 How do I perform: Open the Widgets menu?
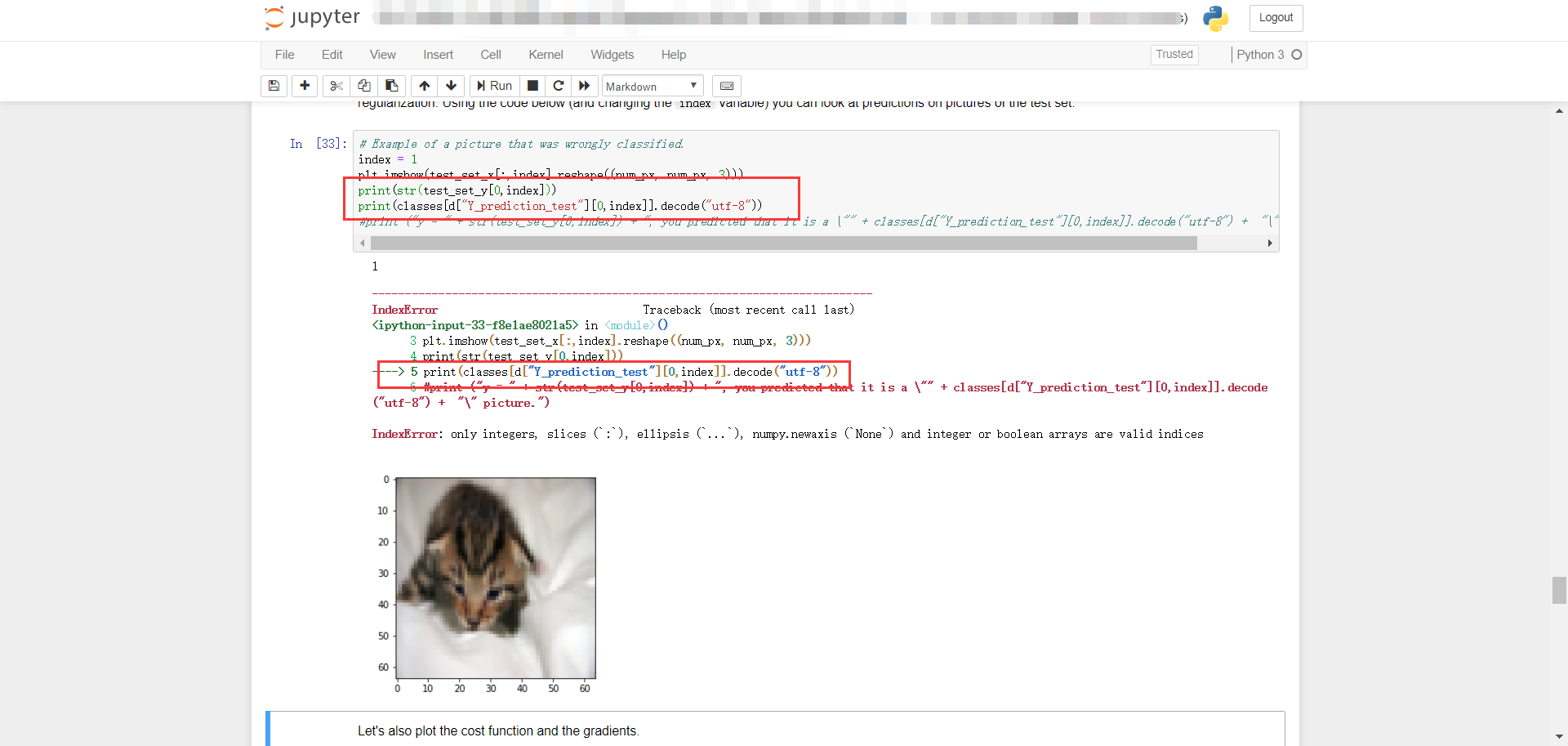tap(612, 55)
